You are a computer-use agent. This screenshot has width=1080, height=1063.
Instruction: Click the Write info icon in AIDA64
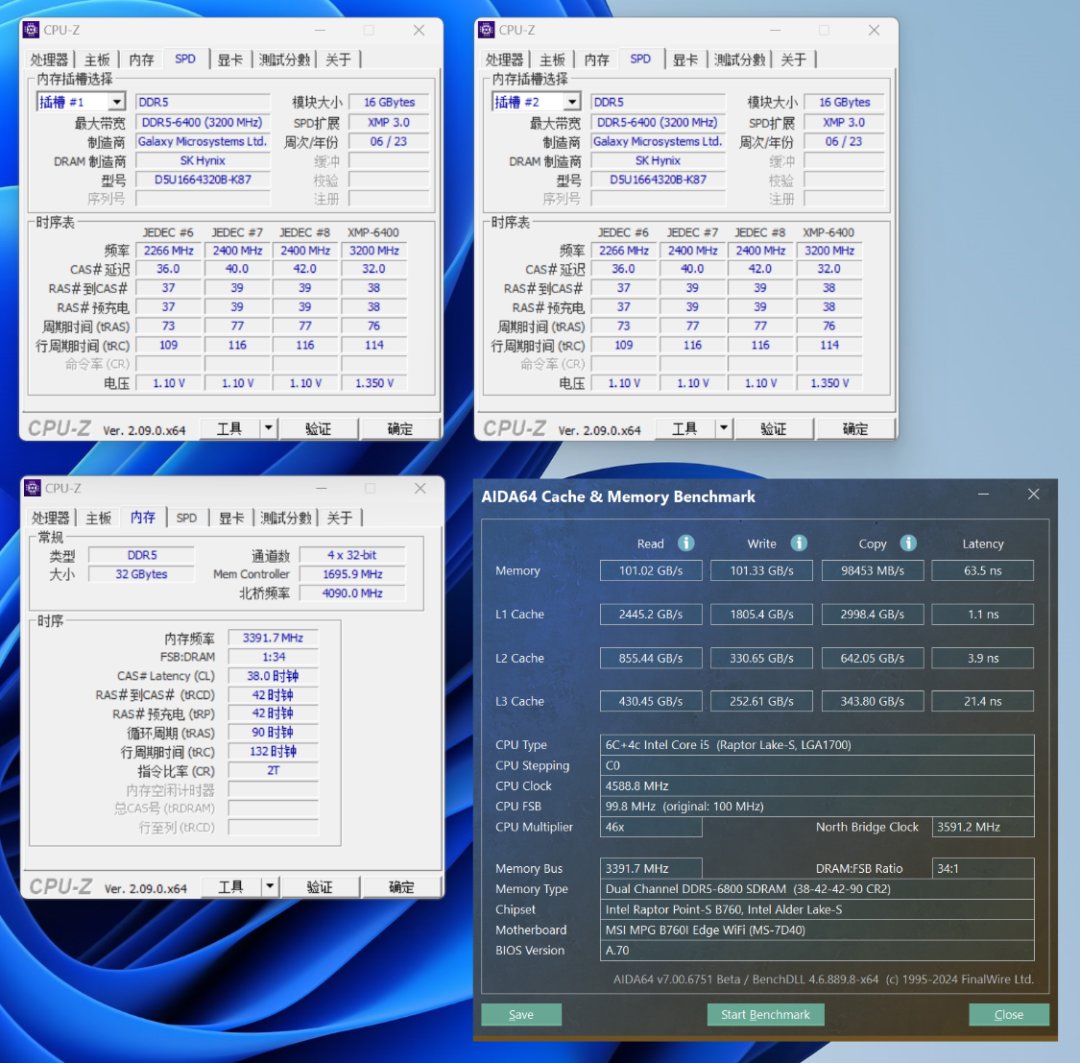[798, 543]
